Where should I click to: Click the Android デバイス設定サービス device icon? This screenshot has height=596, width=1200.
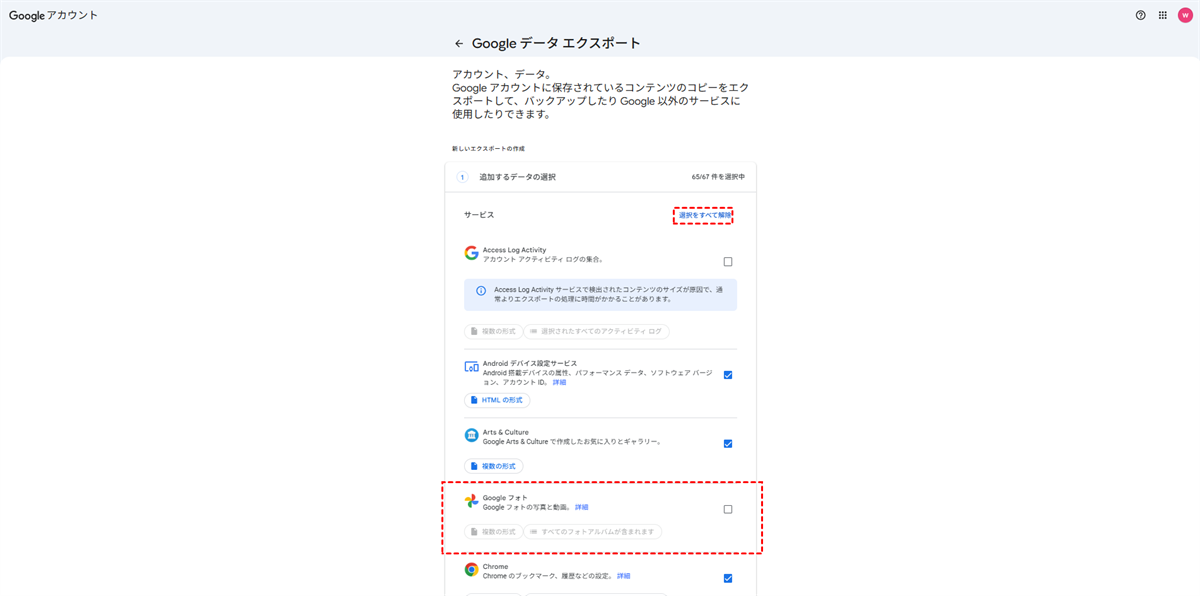[471, 367]
